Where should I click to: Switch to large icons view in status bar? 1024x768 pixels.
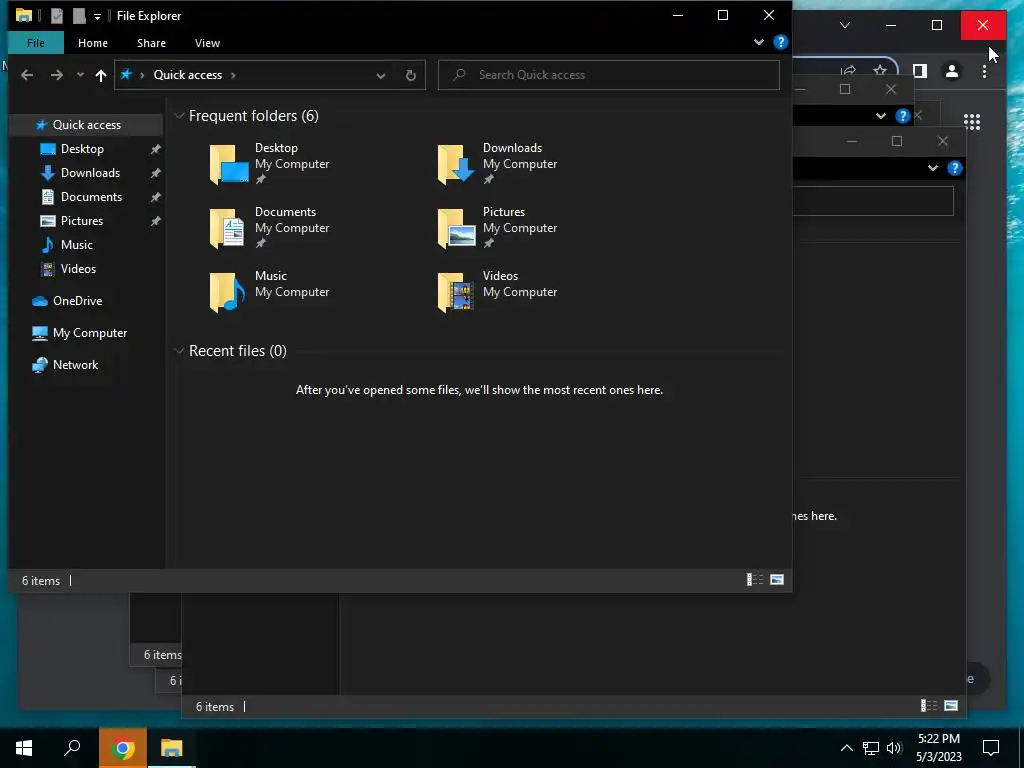click(x=777, y=580)
